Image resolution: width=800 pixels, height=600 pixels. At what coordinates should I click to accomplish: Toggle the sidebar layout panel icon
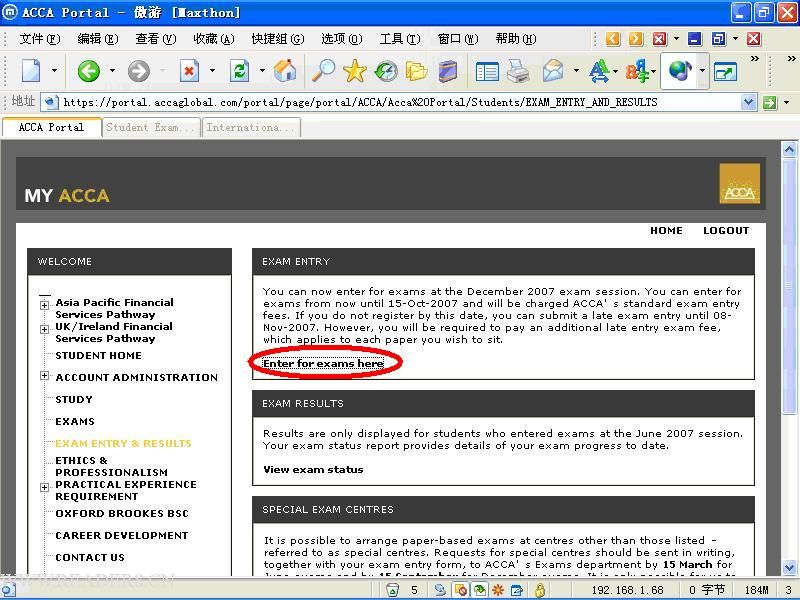[x=487, y=71]
